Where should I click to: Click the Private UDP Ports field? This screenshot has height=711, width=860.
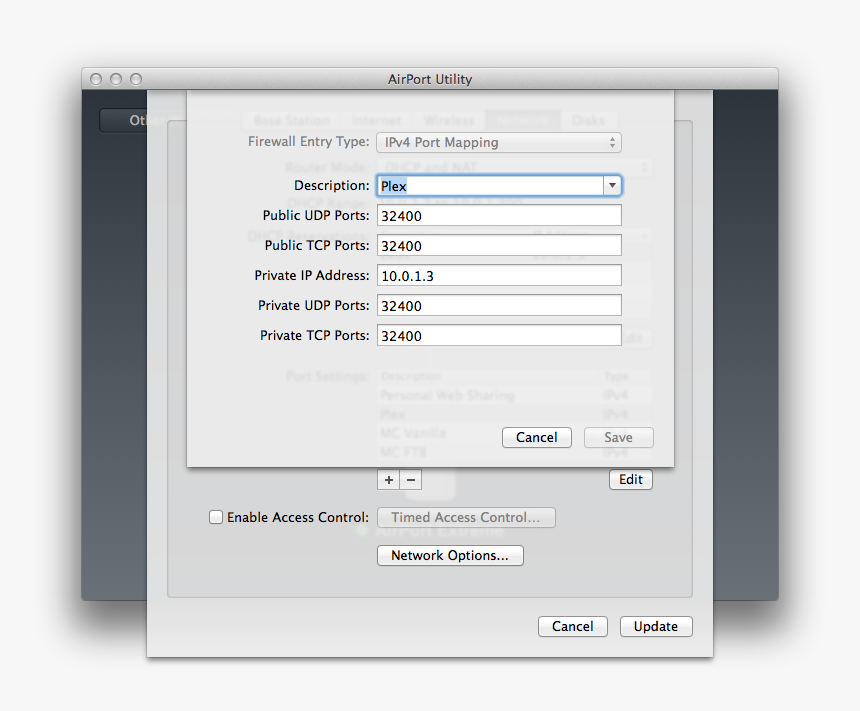click(x=499, y=306)
